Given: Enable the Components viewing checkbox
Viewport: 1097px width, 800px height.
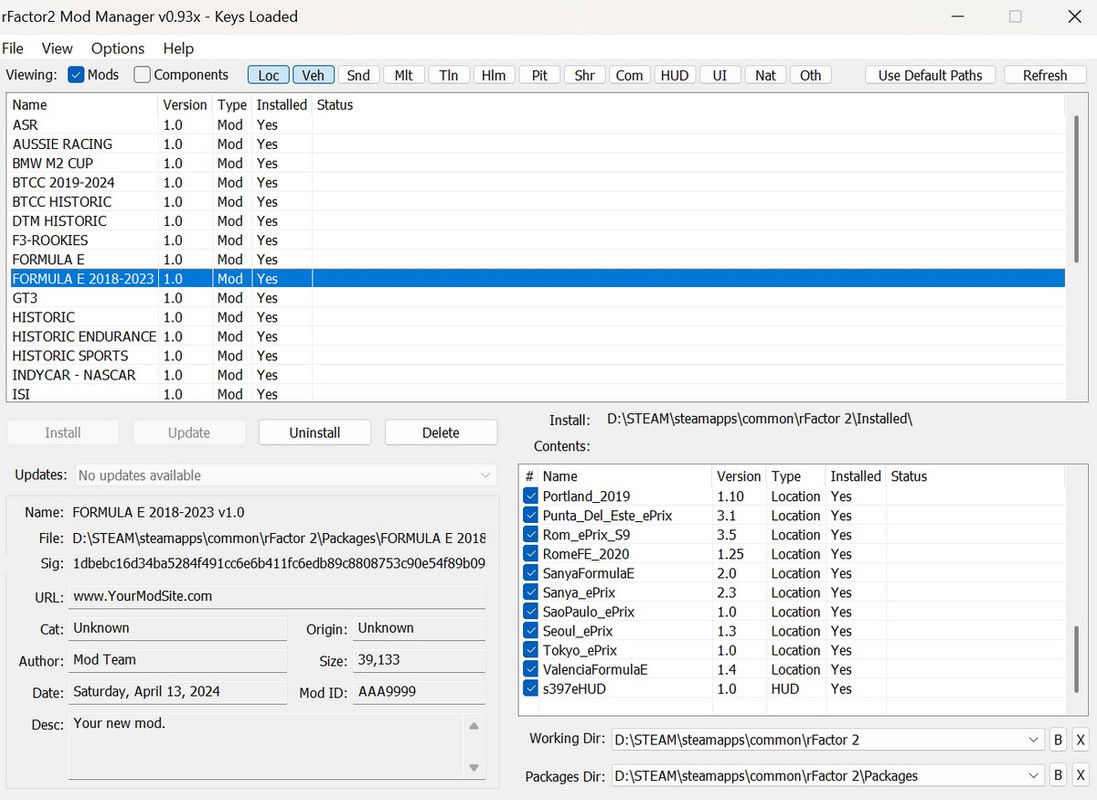Looking at the screenshot, I should click(142, 75).
